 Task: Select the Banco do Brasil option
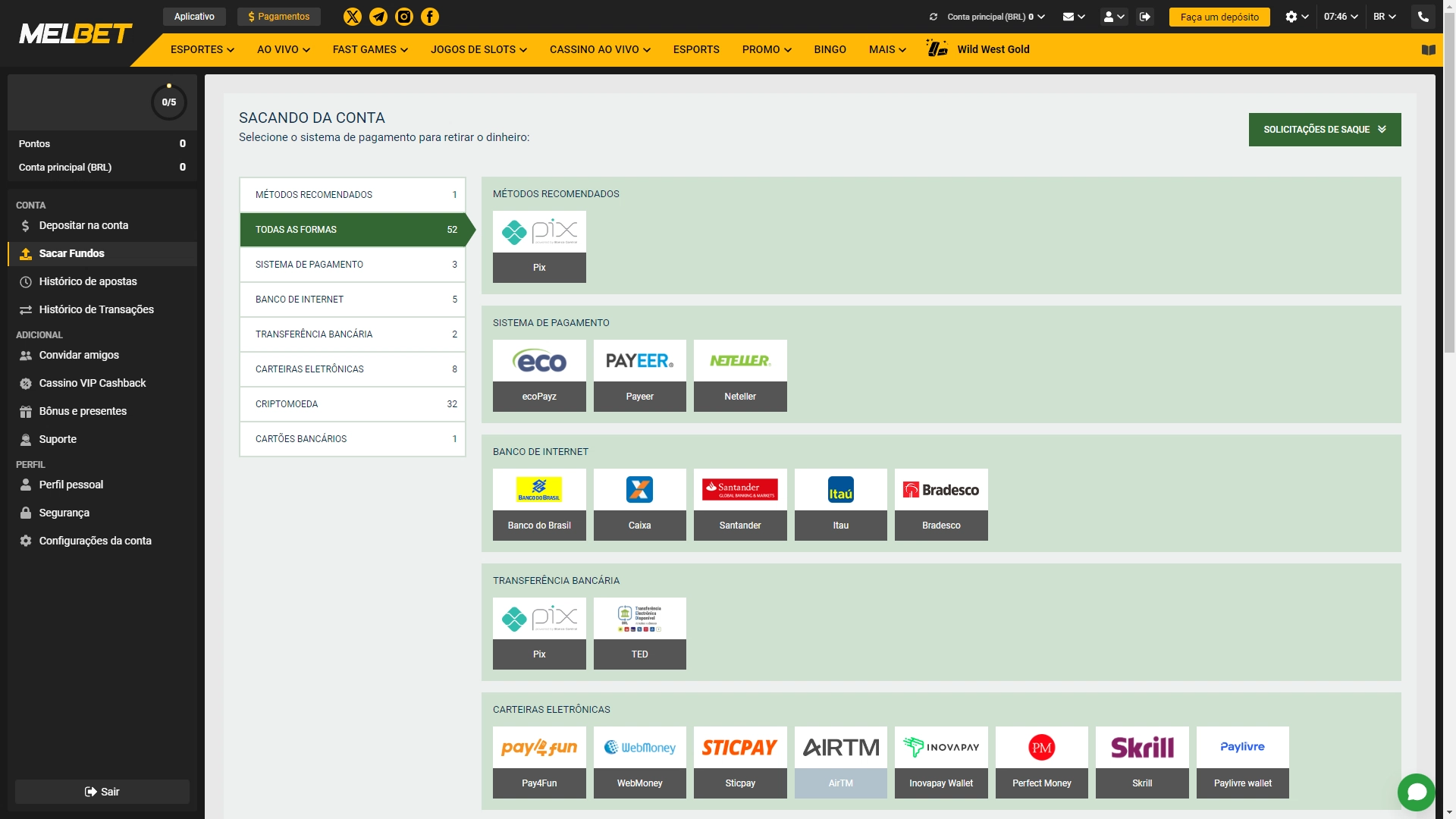click(539, 504)
